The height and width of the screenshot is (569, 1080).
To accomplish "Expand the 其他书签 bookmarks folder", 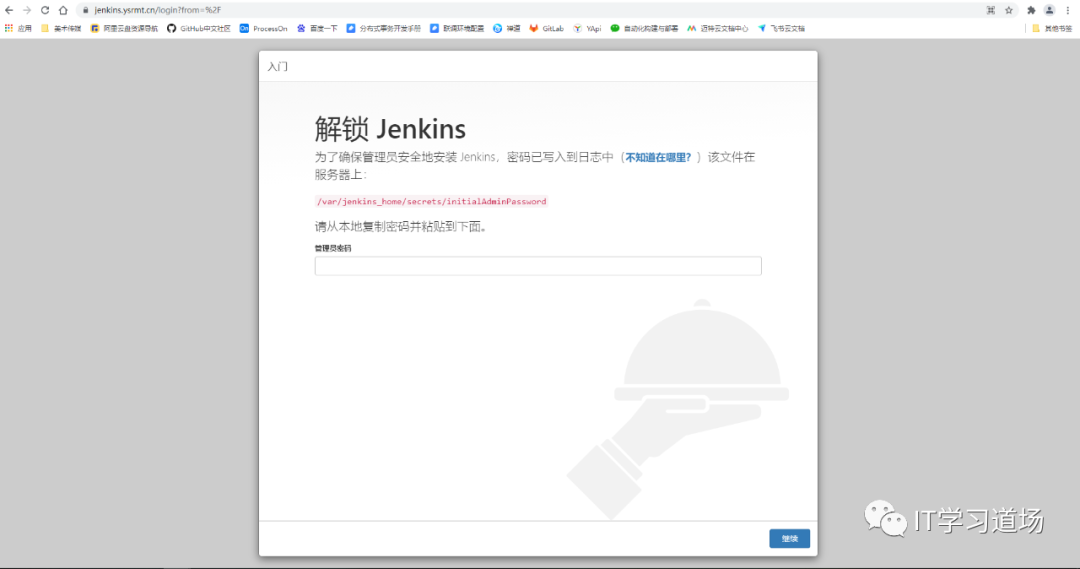I will 1052,28.
